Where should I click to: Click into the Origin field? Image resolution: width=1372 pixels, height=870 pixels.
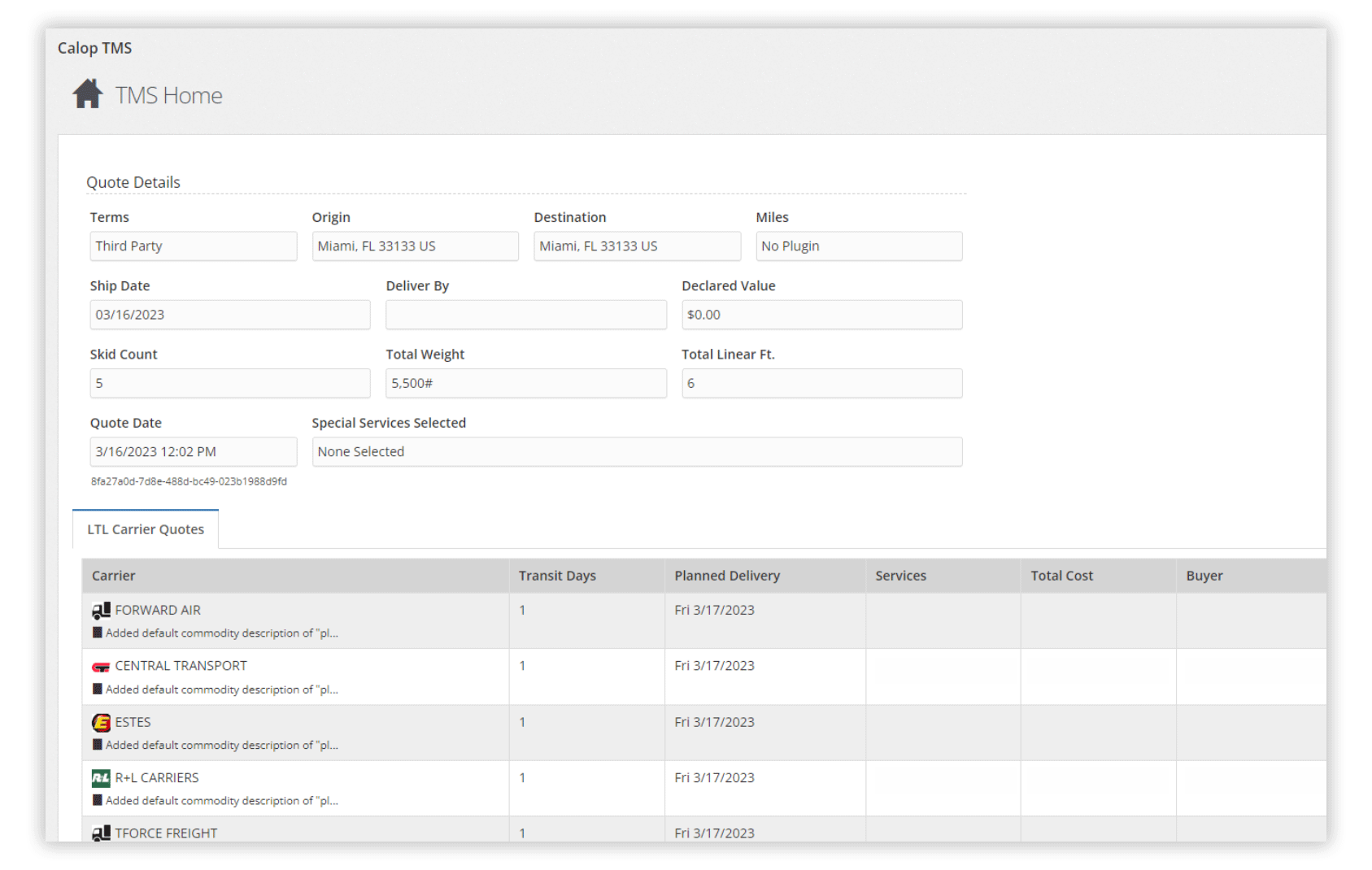pos(415,246)
